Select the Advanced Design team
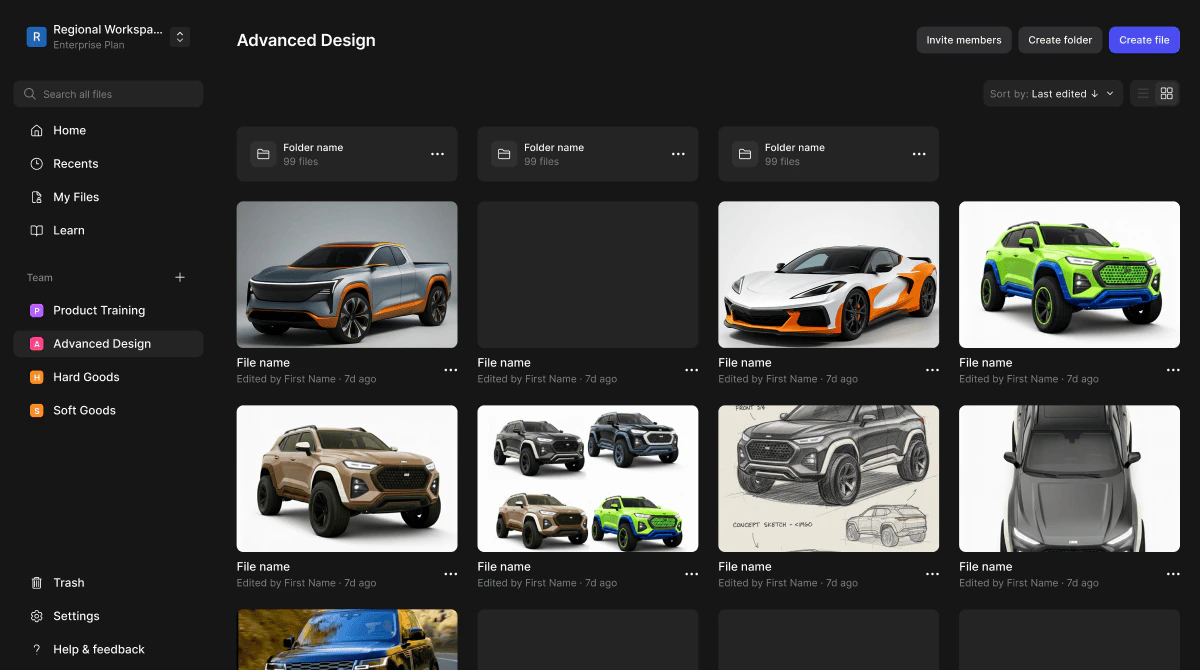The height and width of the screenshot is (670, 1200). [x=108, y=344]
